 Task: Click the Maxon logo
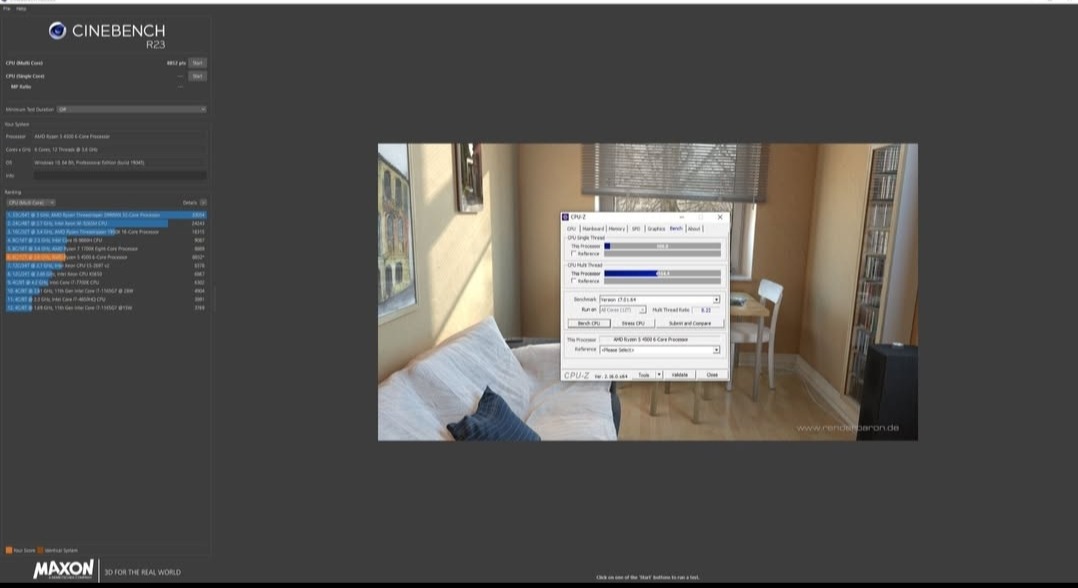pyautogui.click(x=63, y=569)
